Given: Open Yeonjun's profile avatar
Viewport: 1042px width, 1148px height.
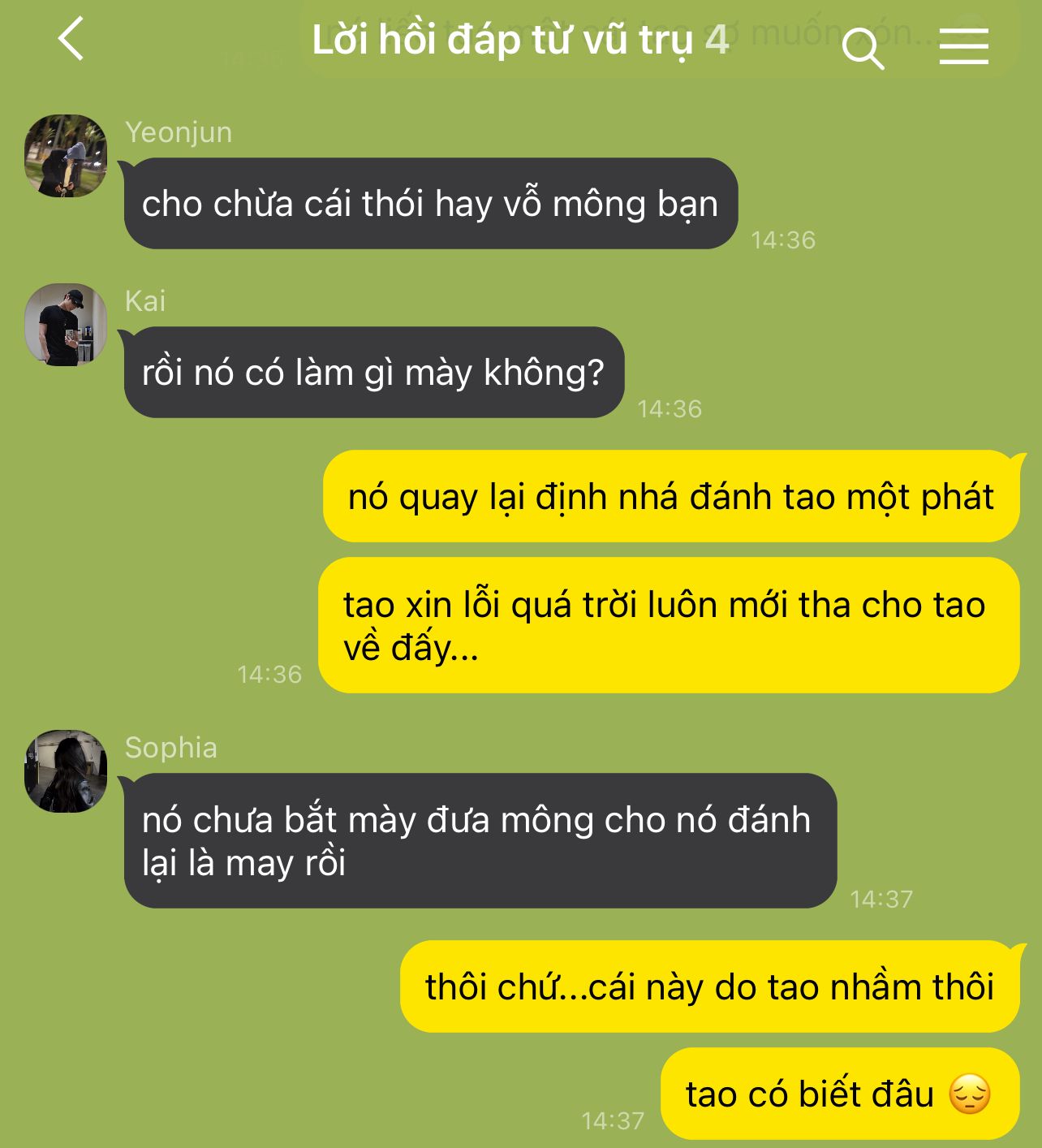Looking at the screenshot, I should tap(66, 156).
